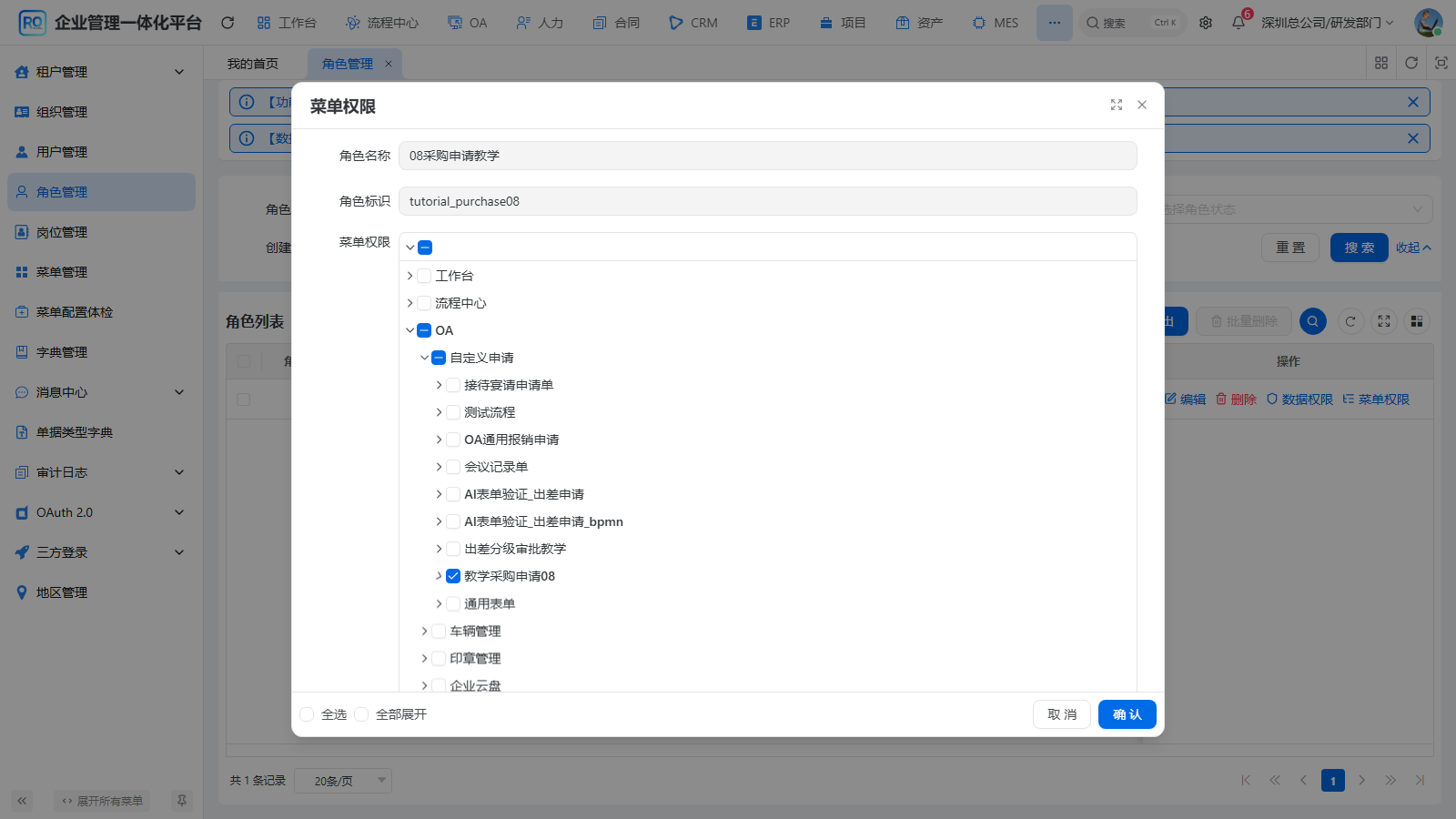Click the 确认 button
The image size is (1456, 819).
point(1127,714)
